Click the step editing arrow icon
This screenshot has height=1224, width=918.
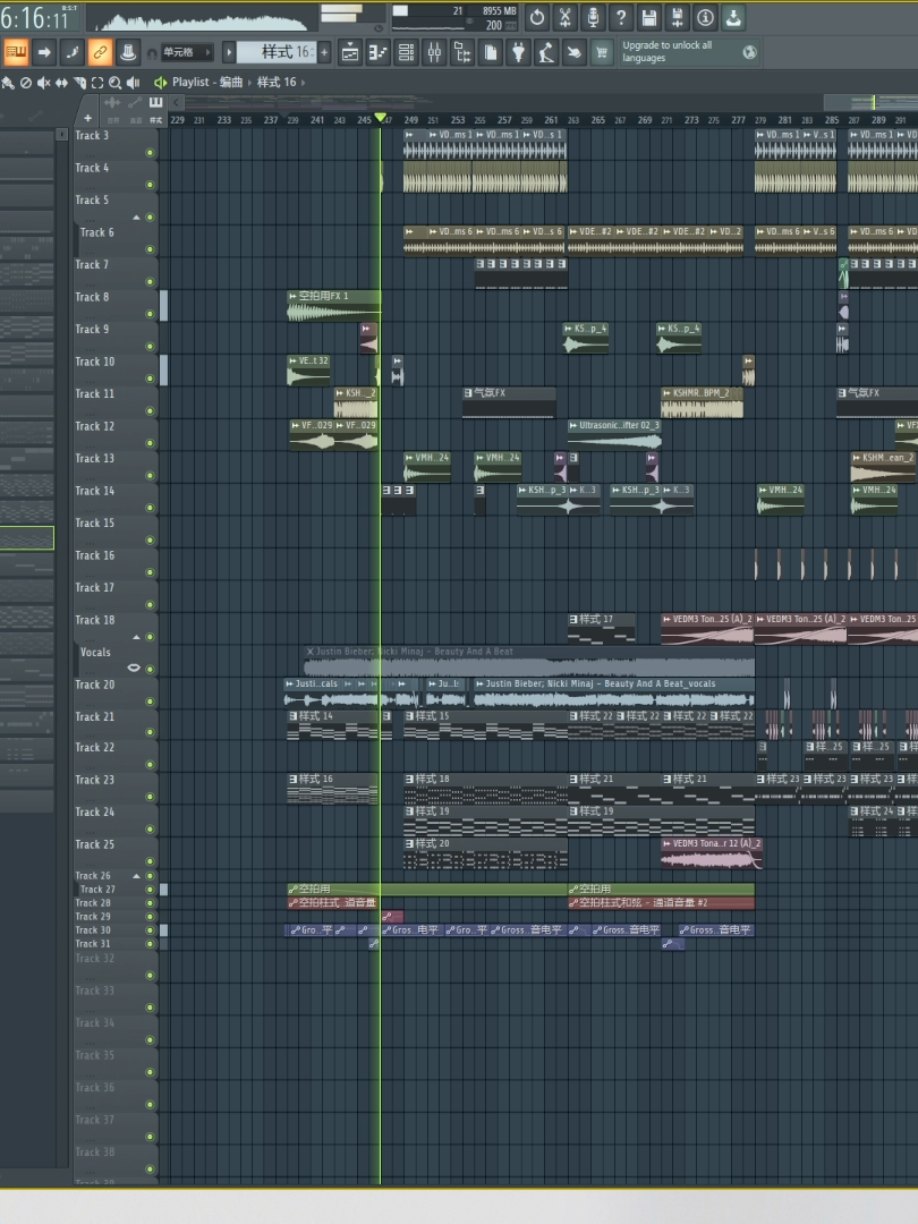pos(44,52)
